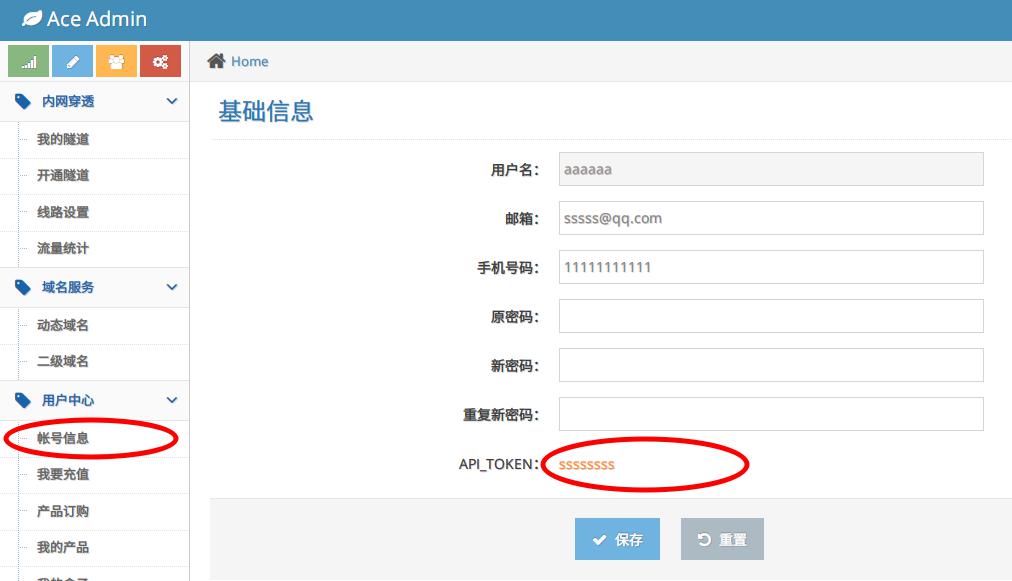Screen dimensions: 1012x581
Task: Click the red cogs shortcut button
Action: 160,61
